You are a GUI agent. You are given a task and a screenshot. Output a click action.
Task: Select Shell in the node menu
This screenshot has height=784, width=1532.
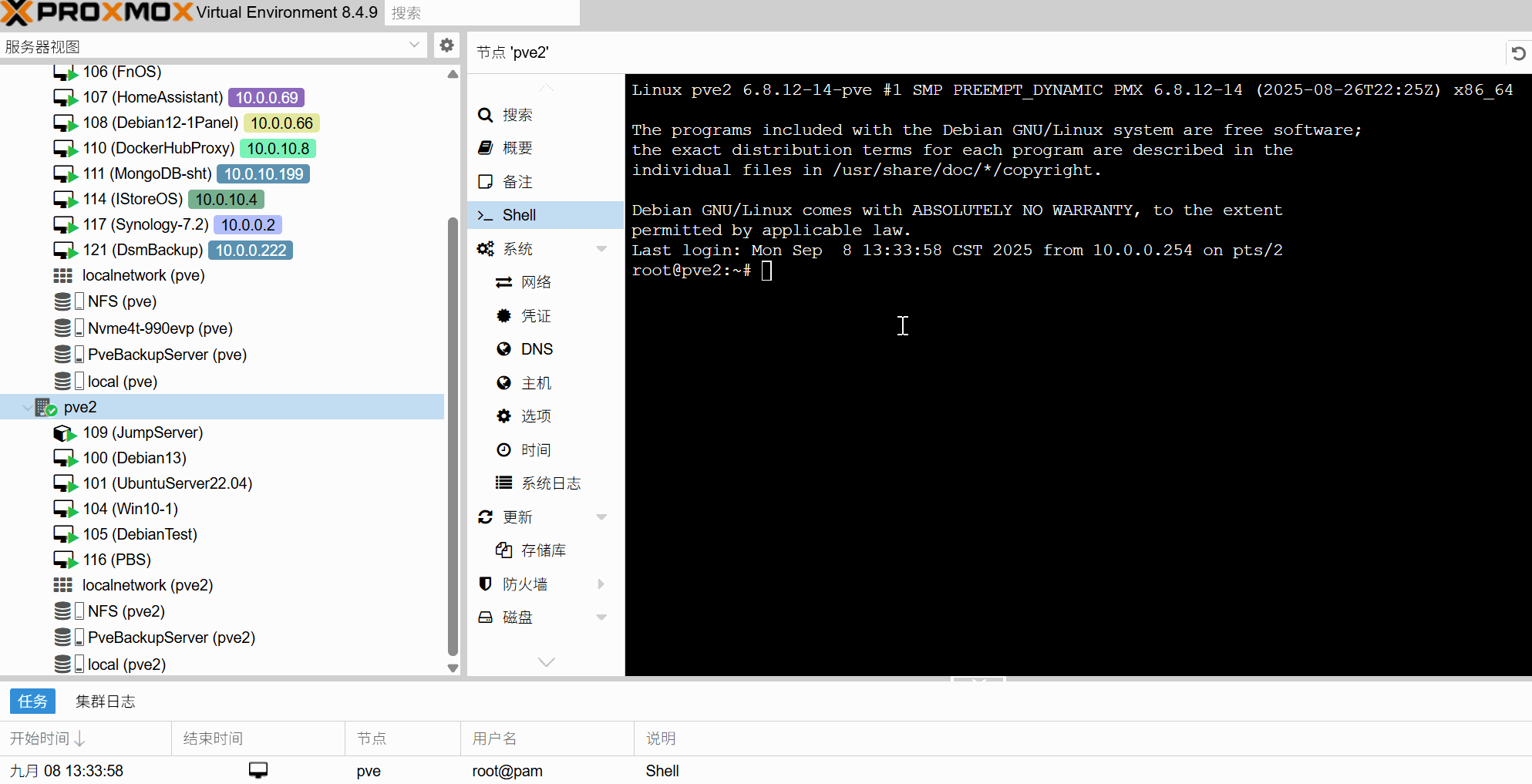[546, 215]
